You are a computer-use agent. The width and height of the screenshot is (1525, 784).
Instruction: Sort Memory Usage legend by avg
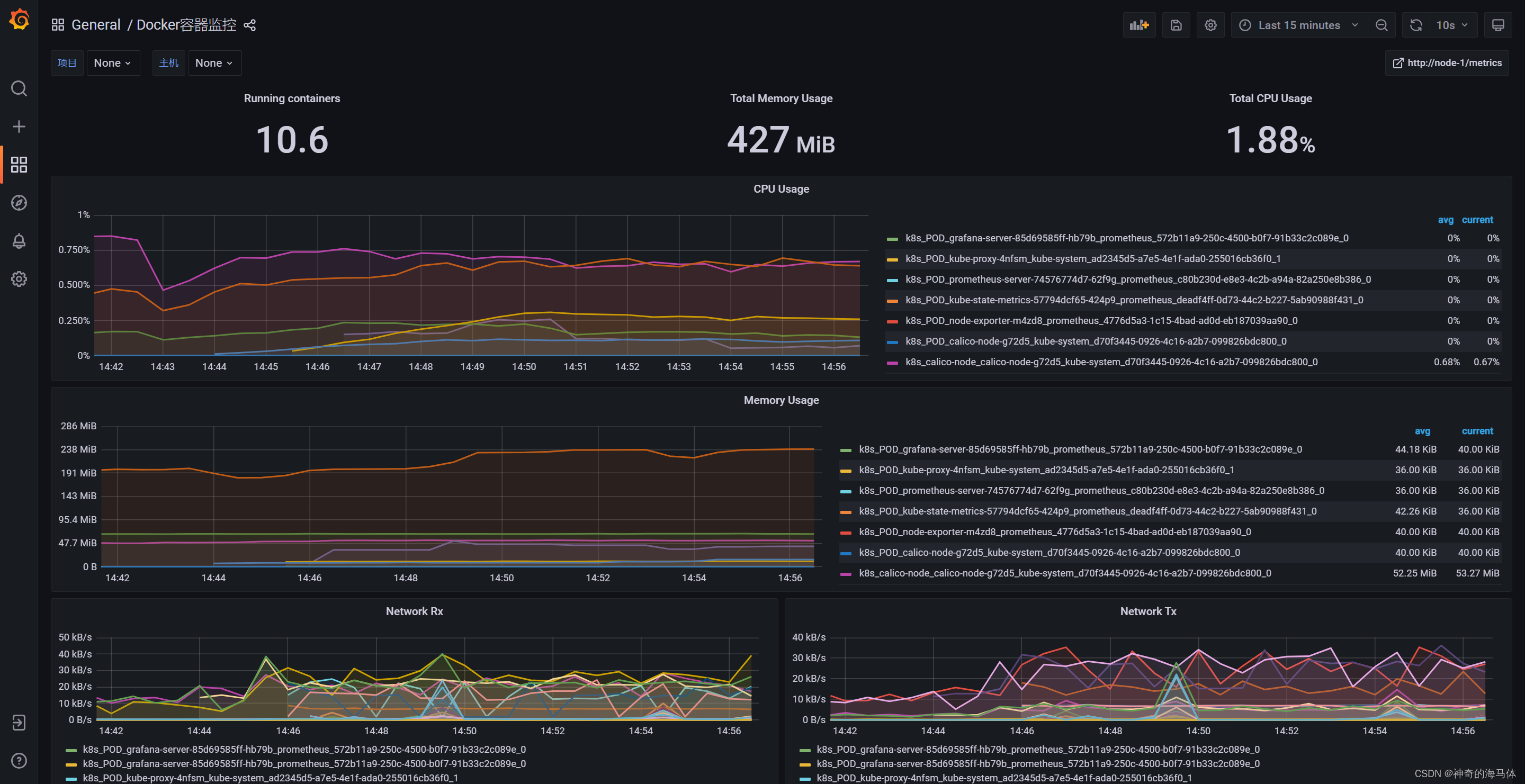coord(1422,431)
